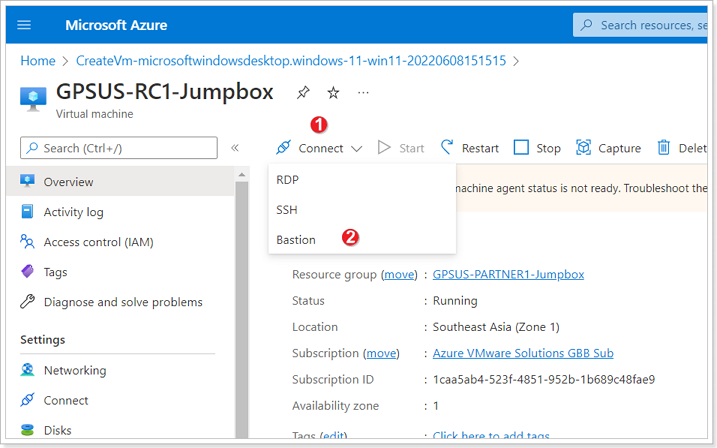The height and width of the screenshot is (448, 717).
Task: Click the Tags purple icon
Action: click(27, 272)
